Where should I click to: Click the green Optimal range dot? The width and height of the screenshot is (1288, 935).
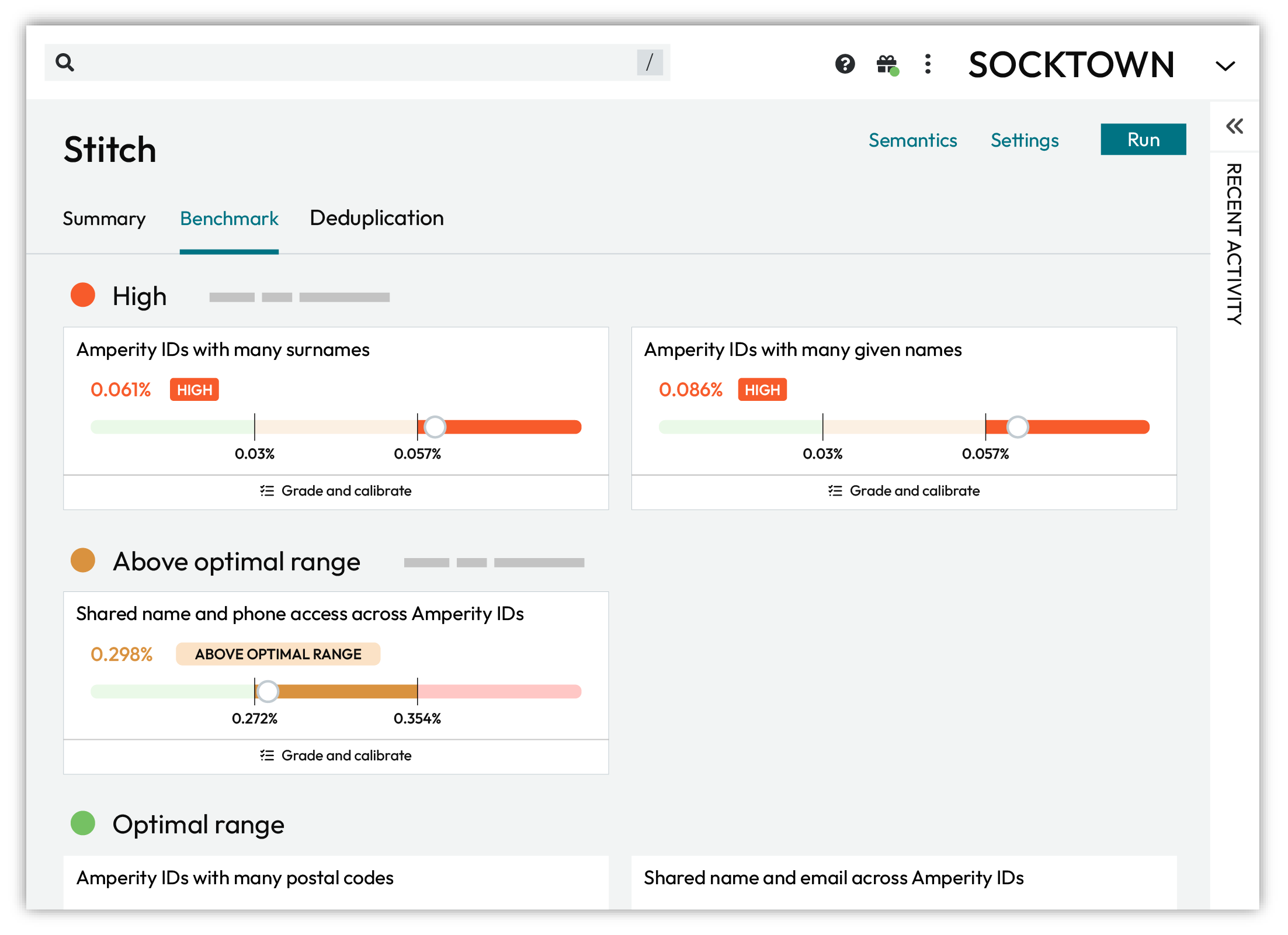click(x=83, y=824)
